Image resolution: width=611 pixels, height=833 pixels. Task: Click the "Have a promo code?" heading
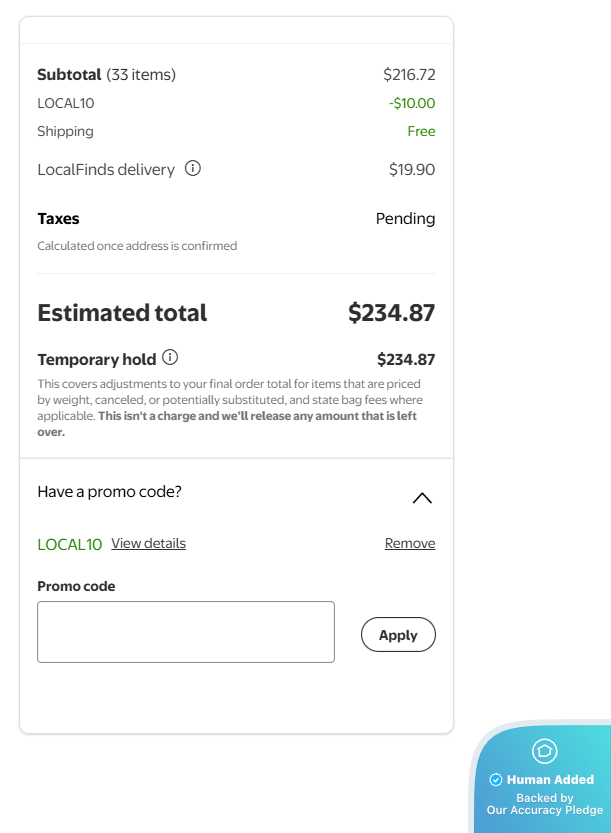109,492
